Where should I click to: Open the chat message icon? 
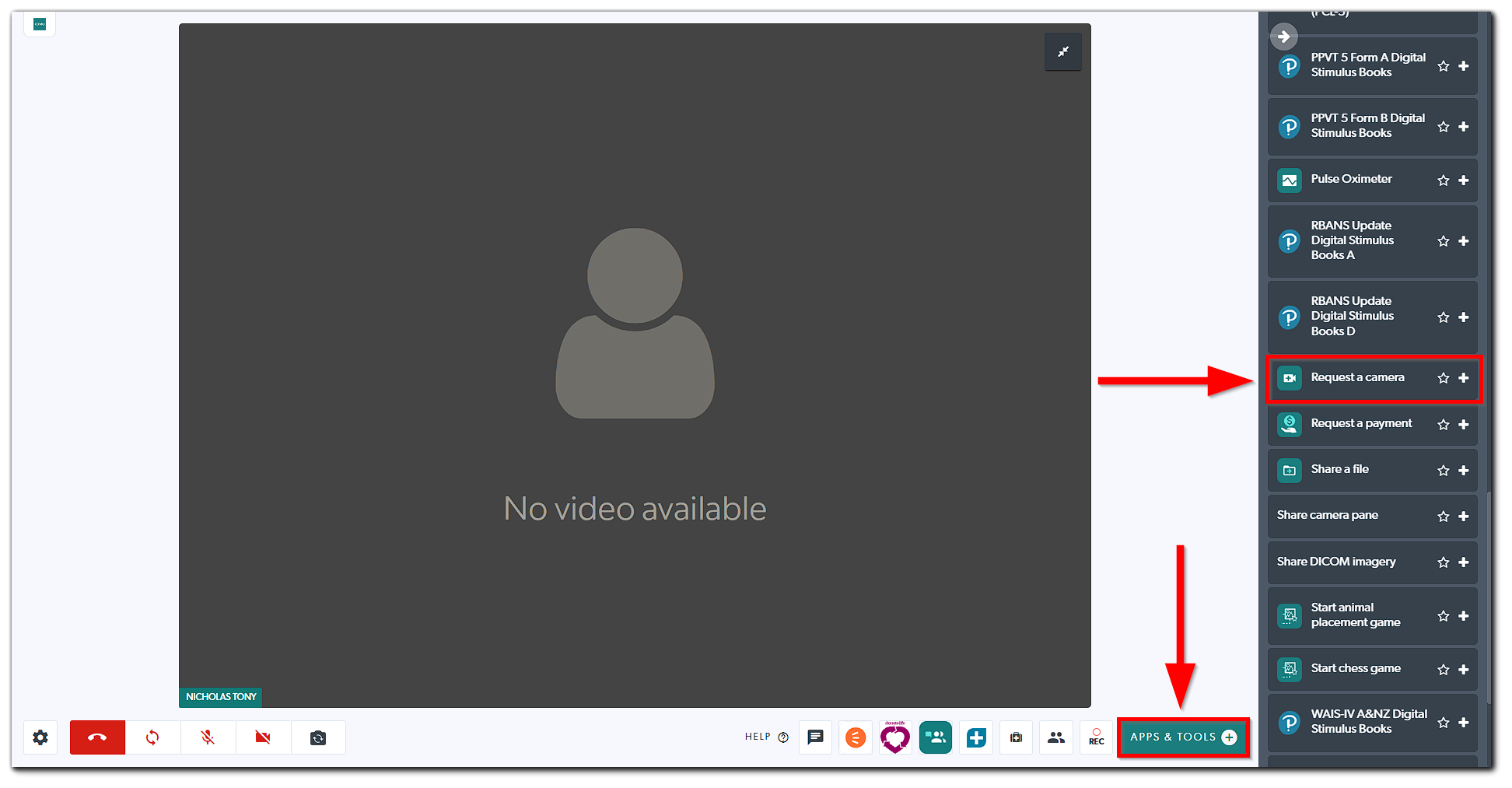tap(815, 737)
